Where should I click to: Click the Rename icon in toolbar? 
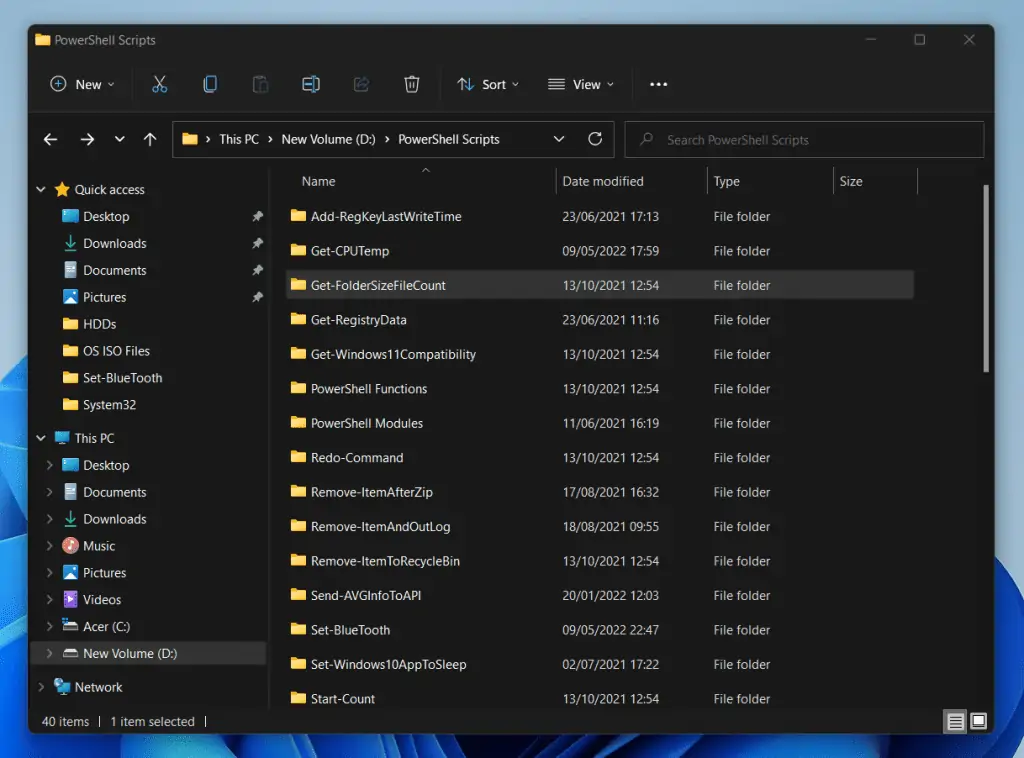click(311, 84)
